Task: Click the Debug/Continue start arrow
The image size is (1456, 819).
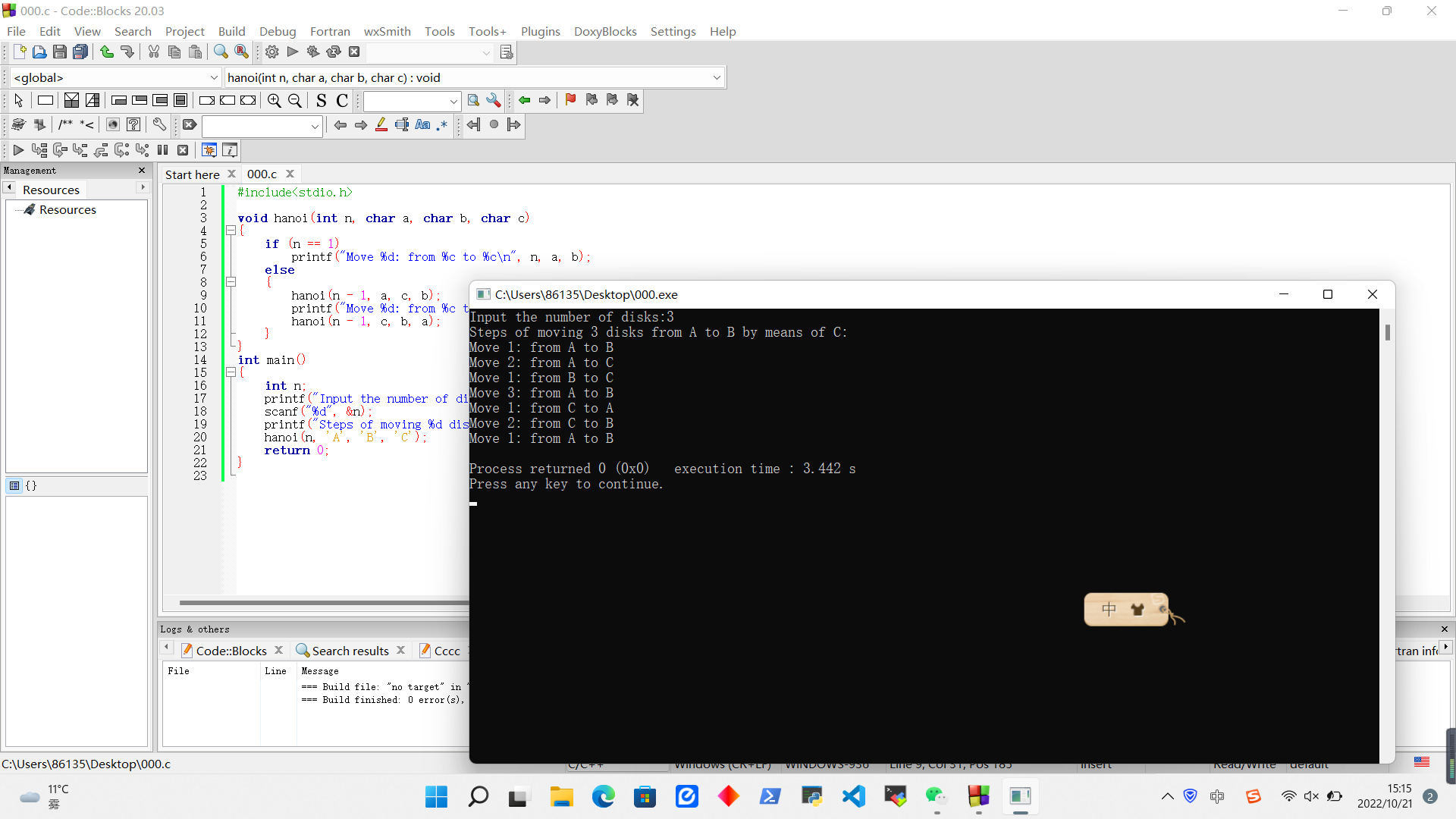Action: (x=18, y=149)
